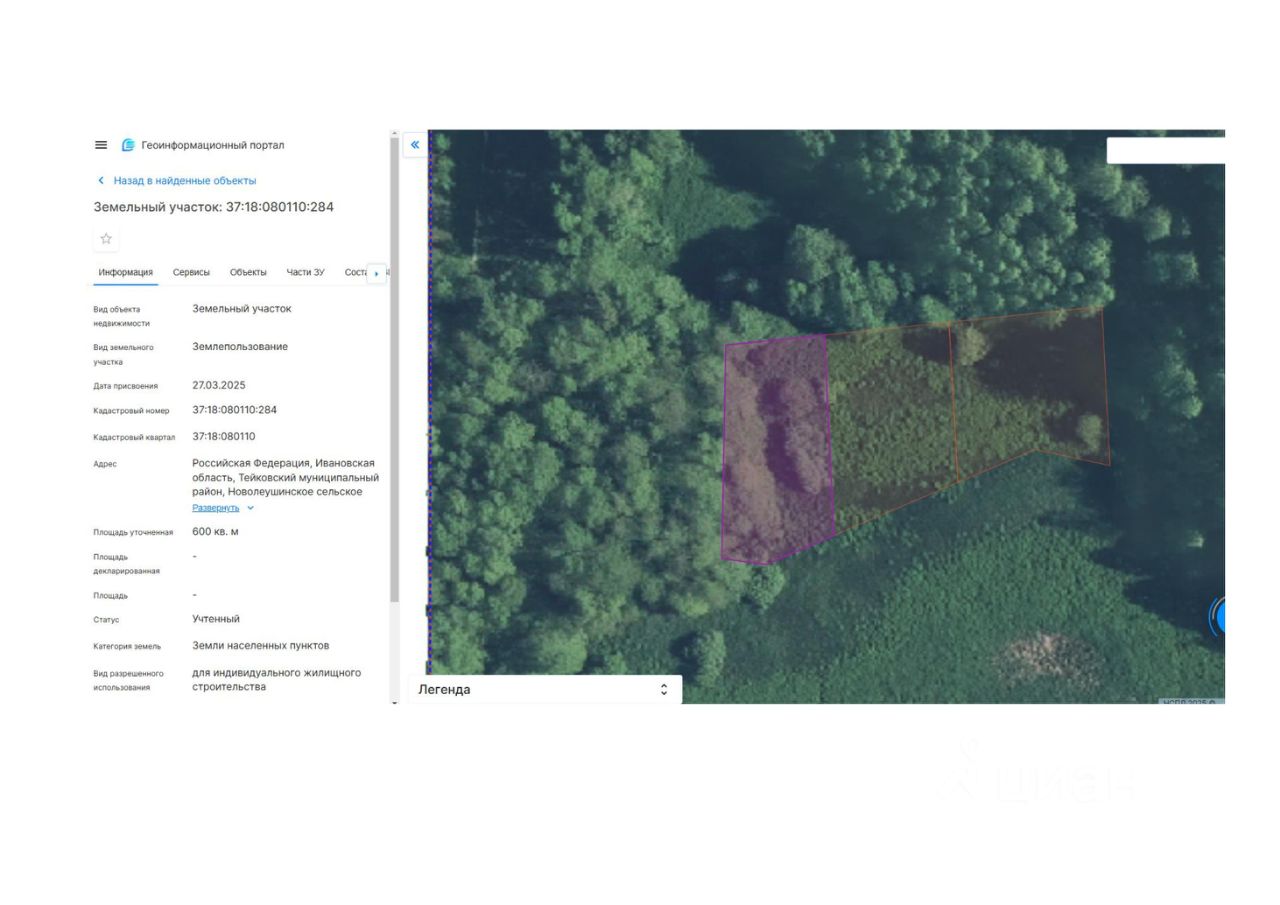Click the heading Земельный участок: 37:18:080110:284
This screenshot has height=905, width=1280.
click(214, 207)
